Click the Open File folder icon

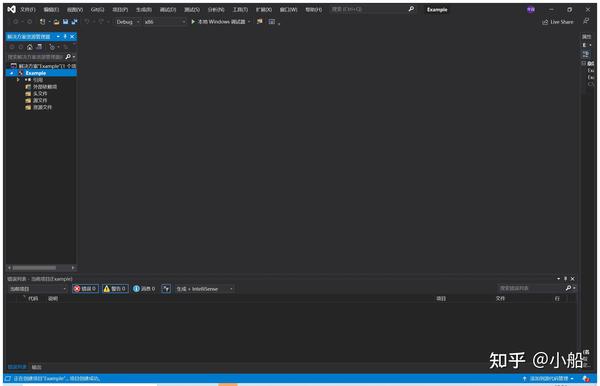[x=56, y=22]
